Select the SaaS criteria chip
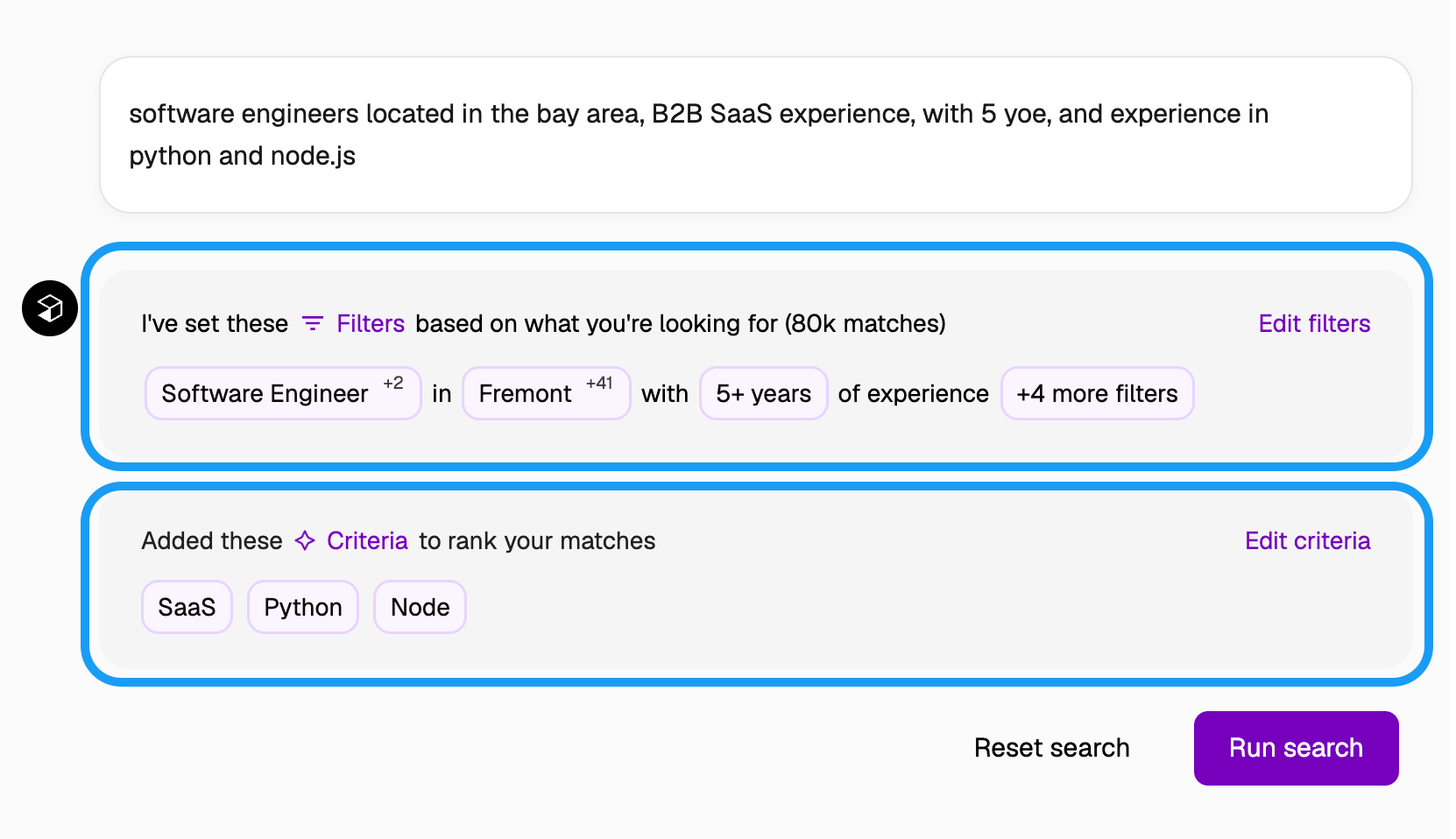Viewport: 1456px width, 839px height. [187, 607]
